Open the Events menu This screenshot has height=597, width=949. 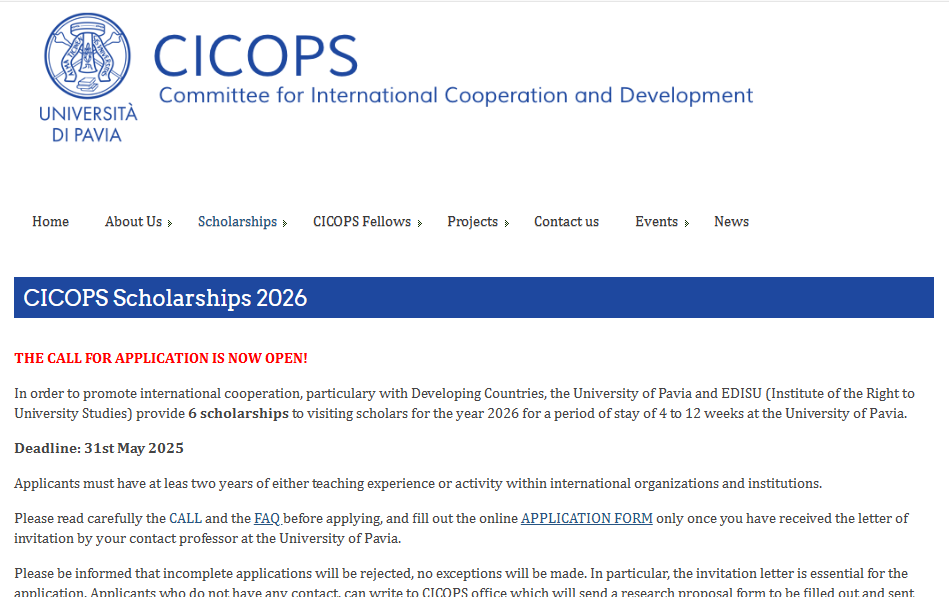(x=656, y=222)
